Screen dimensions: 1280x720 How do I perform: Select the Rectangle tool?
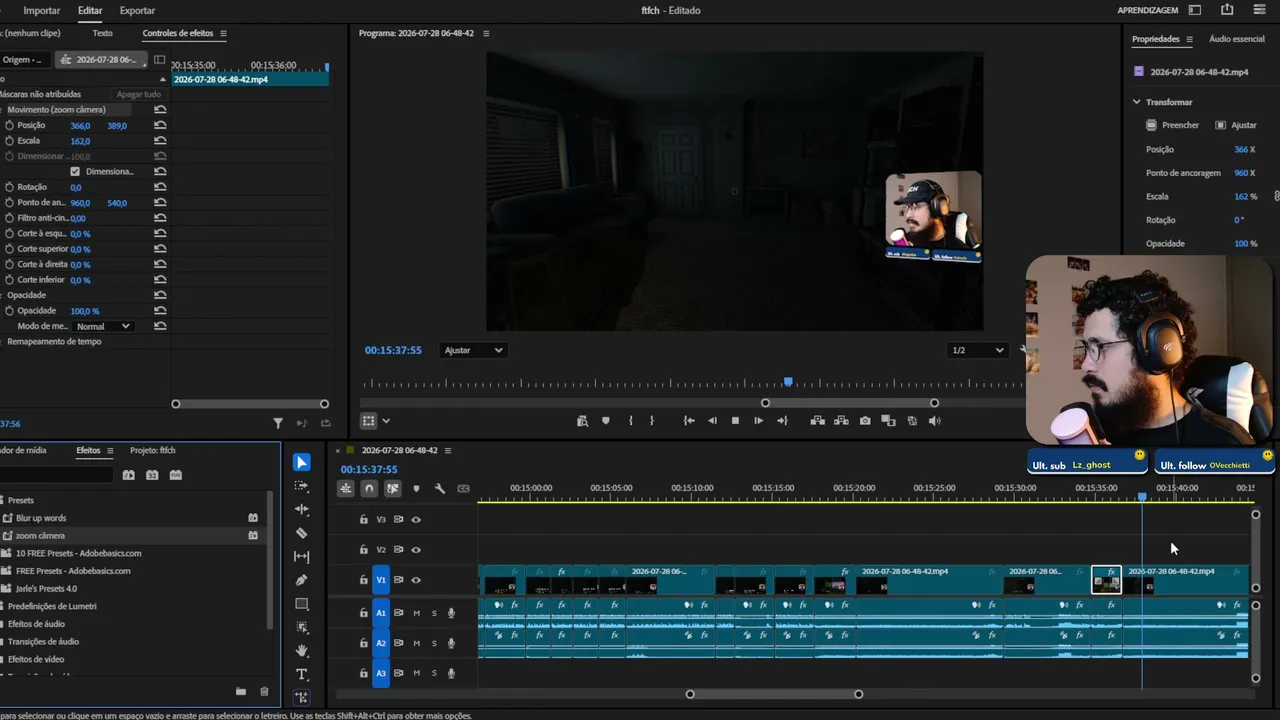[302, 604]
